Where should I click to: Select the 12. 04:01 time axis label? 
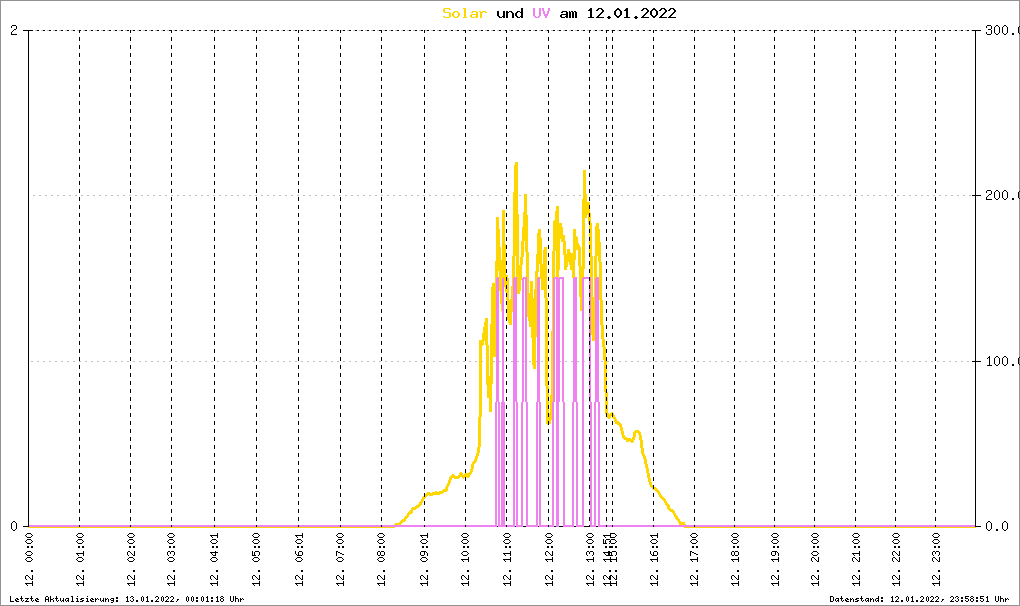click(214, 564)
